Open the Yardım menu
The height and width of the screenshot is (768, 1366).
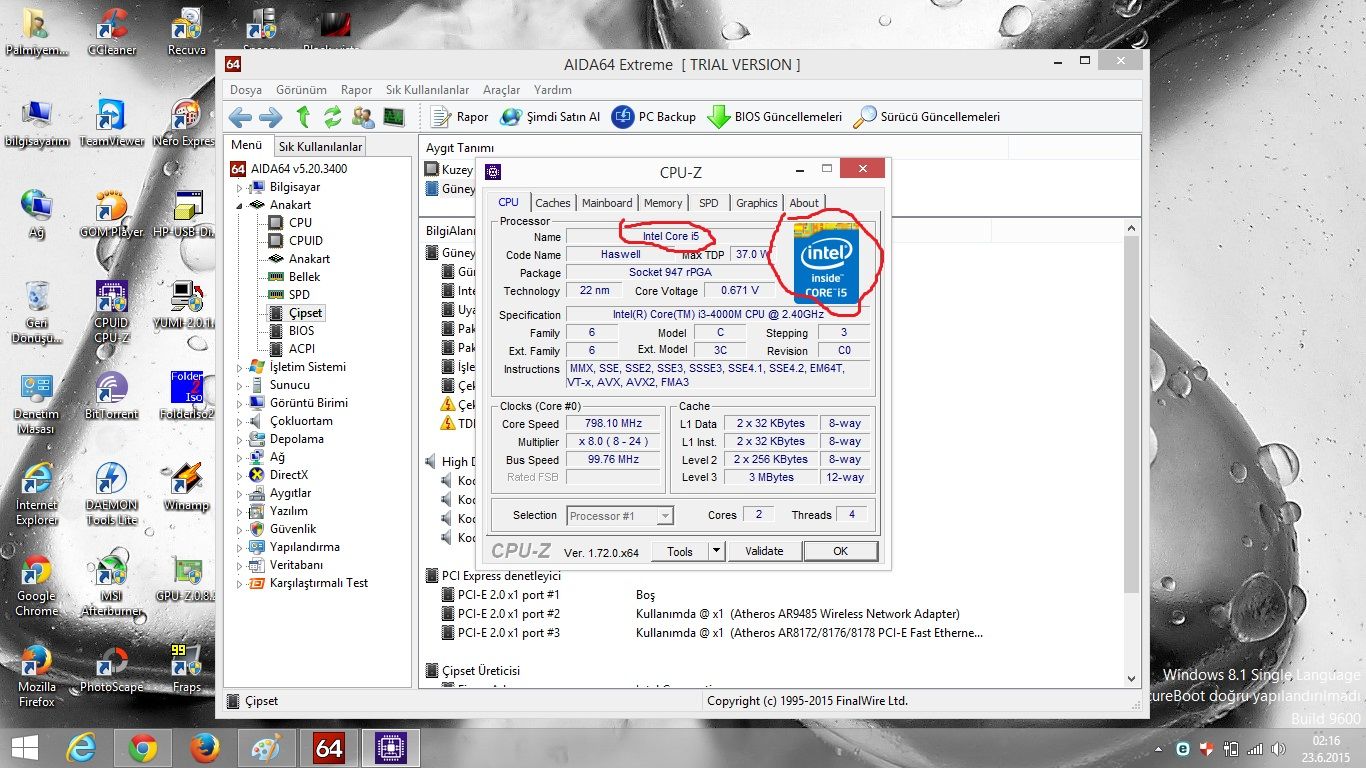[553, 90]
